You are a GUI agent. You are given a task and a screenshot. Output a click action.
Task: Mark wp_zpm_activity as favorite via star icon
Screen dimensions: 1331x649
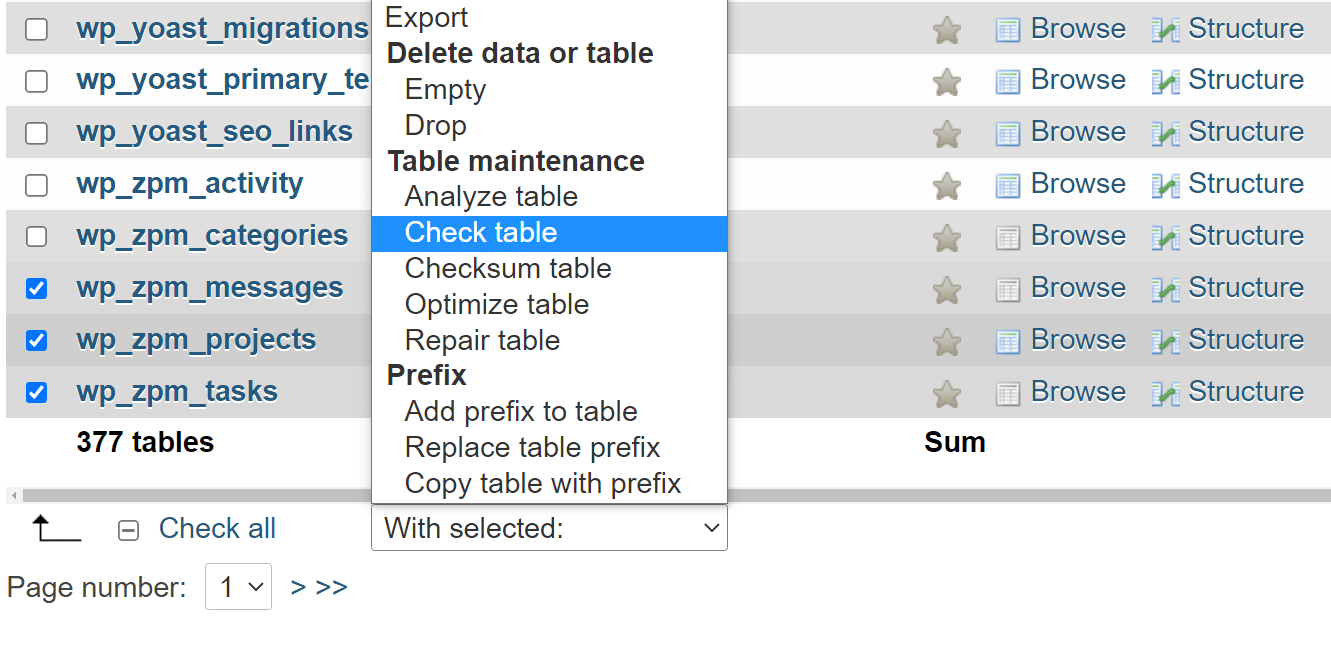(946, 183)
